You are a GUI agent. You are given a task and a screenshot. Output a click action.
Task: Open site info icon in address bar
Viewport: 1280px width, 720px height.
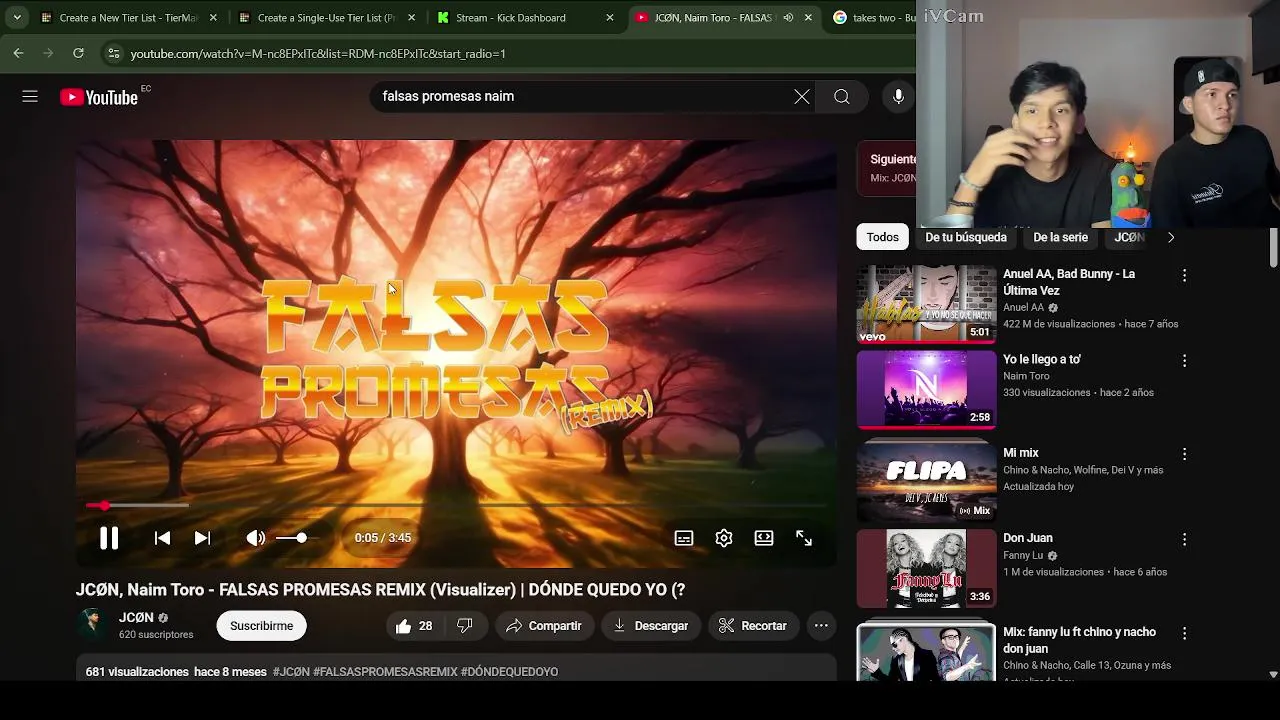coord(114,53)
